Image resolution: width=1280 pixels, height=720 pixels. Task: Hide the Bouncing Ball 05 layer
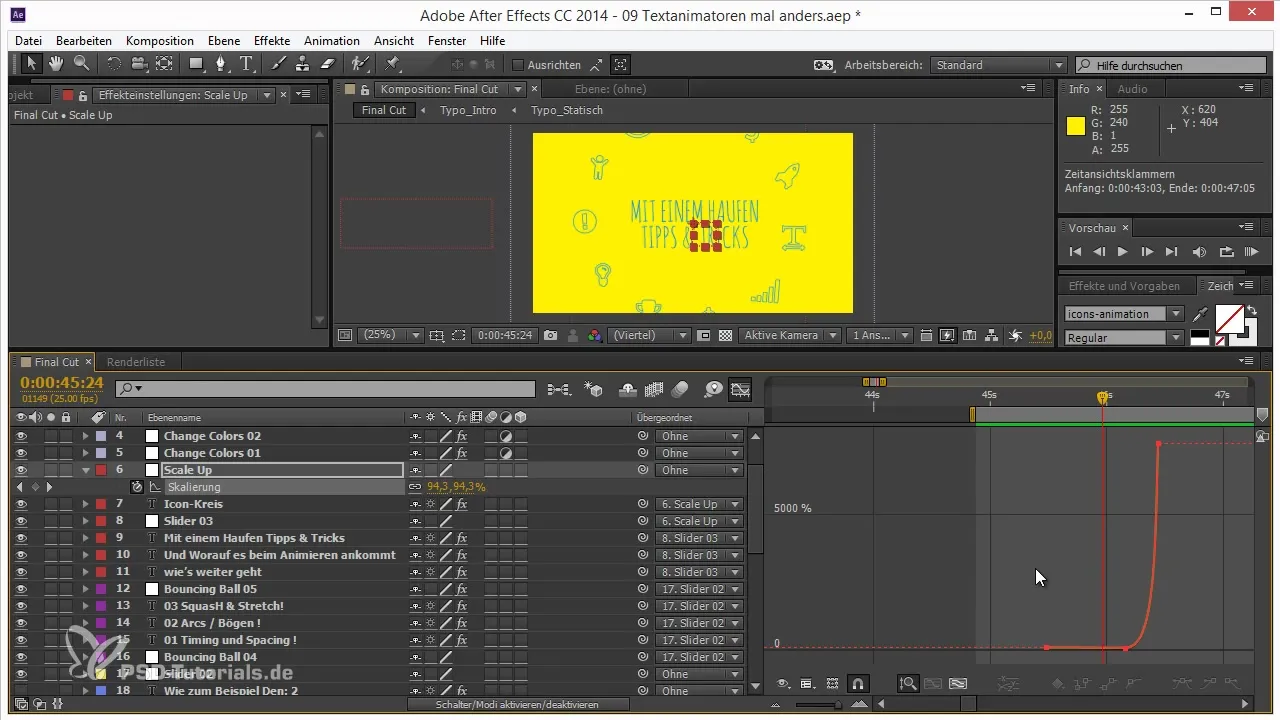pyautogui.click(x=22, y=589)
